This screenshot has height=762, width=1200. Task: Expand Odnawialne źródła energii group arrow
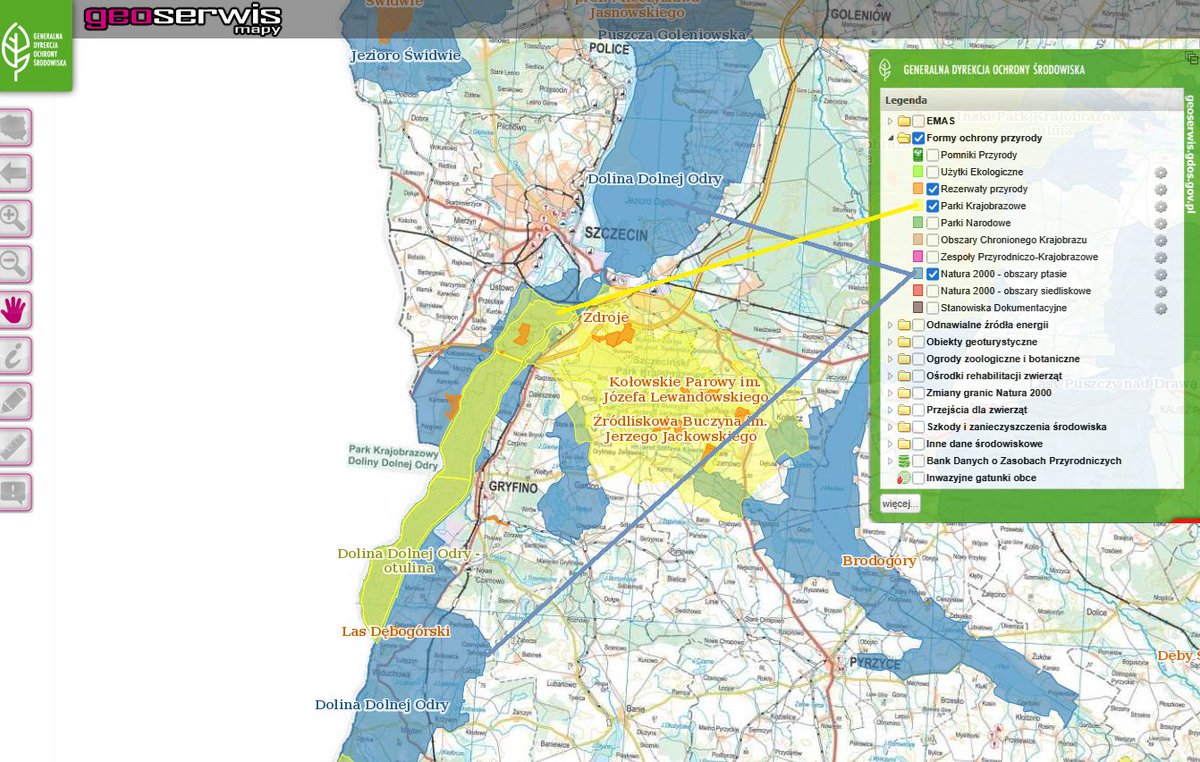(890, 325)
